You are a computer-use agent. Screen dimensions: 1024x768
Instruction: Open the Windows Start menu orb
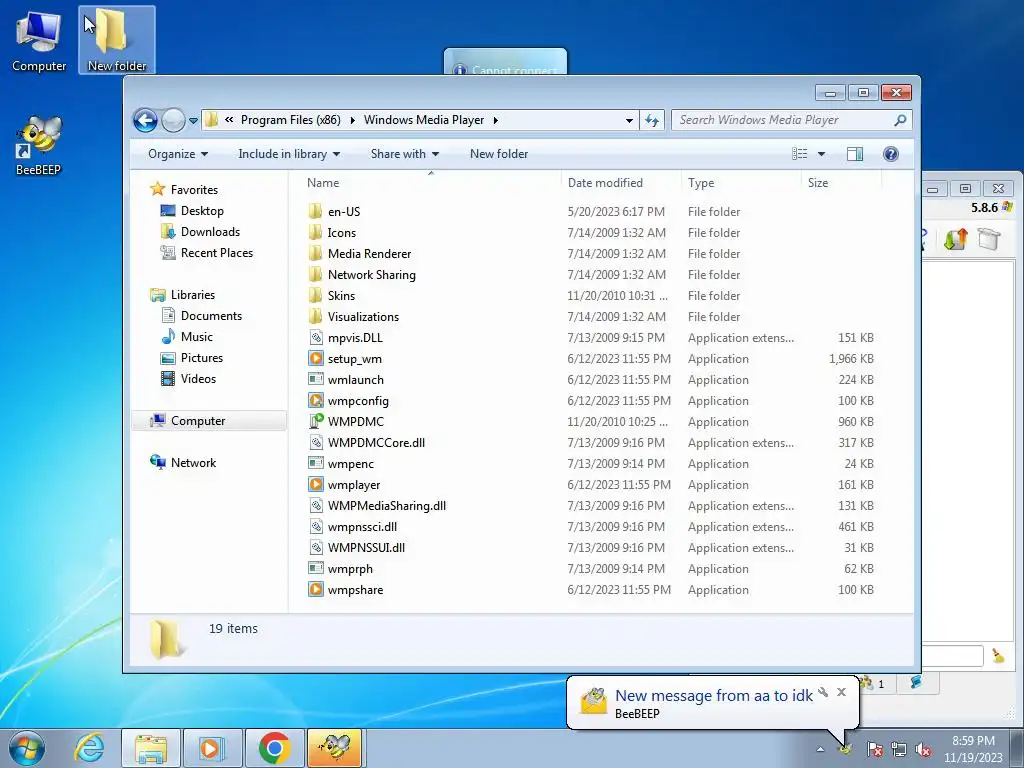point(27,748)
